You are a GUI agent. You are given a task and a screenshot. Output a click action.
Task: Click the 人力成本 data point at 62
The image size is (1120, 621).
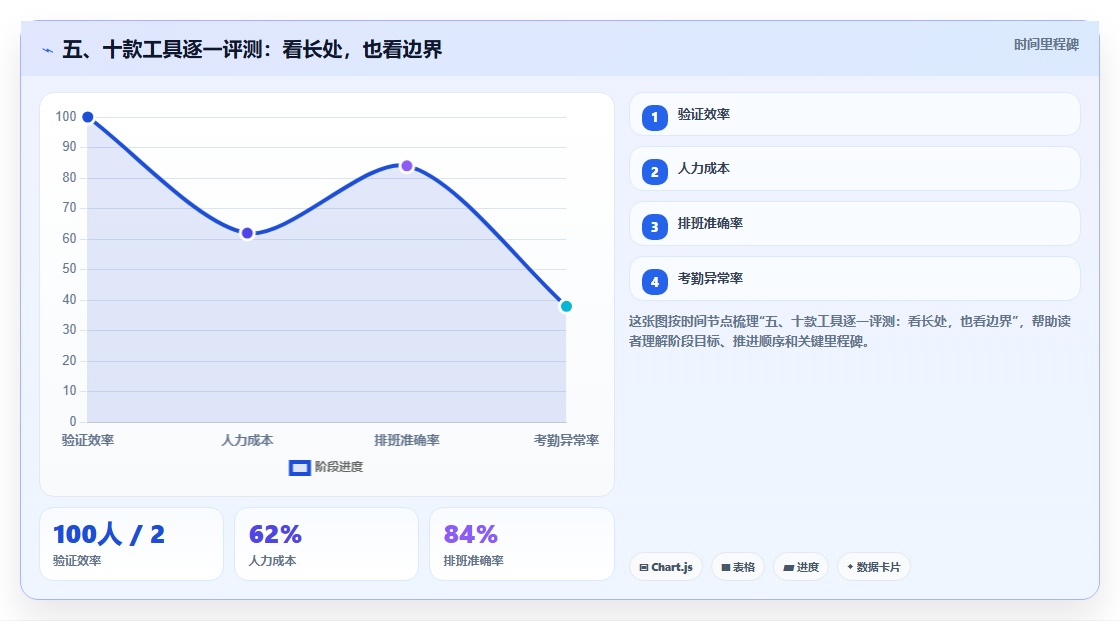point(247,233)
